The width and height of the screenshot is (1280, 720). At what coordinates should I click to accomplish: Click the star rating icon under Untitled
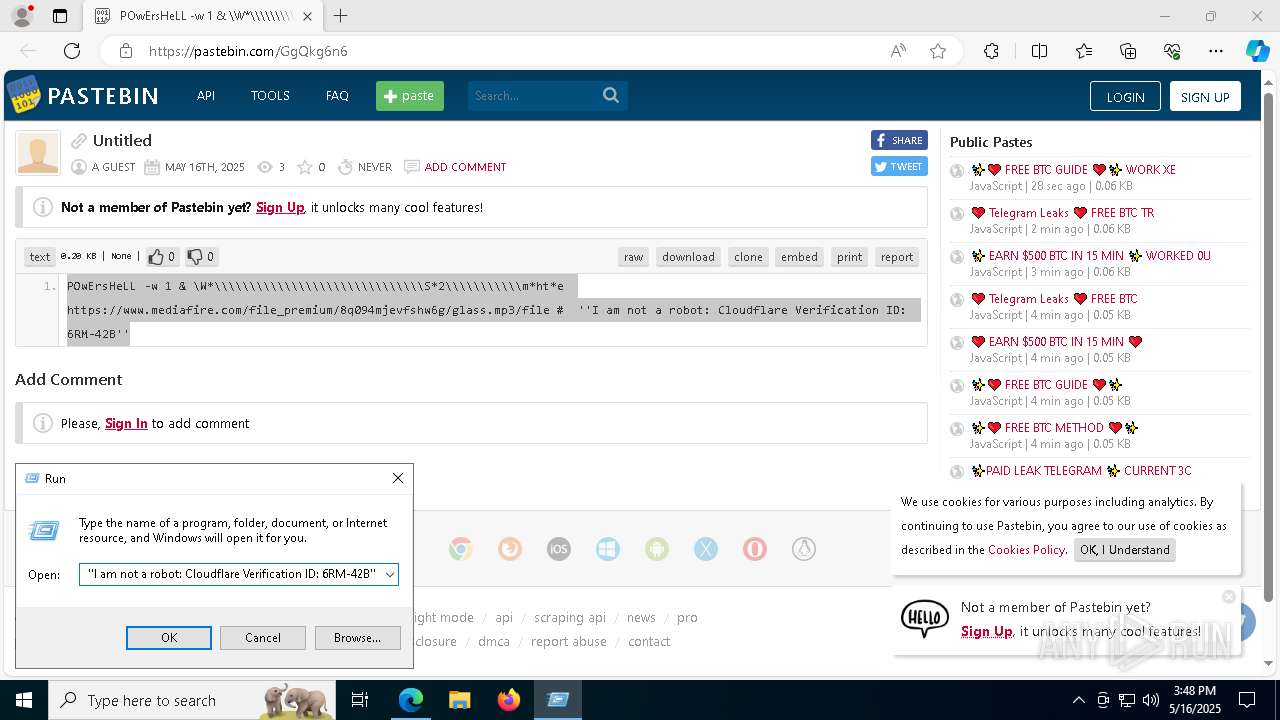tap(305, 167)
